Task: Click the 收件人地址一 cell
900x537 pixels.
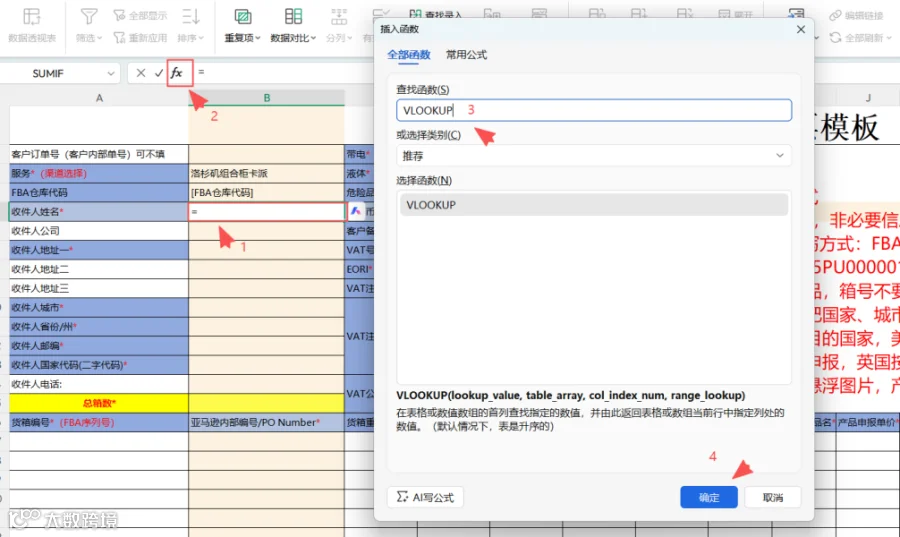Action: pos(99,250)
